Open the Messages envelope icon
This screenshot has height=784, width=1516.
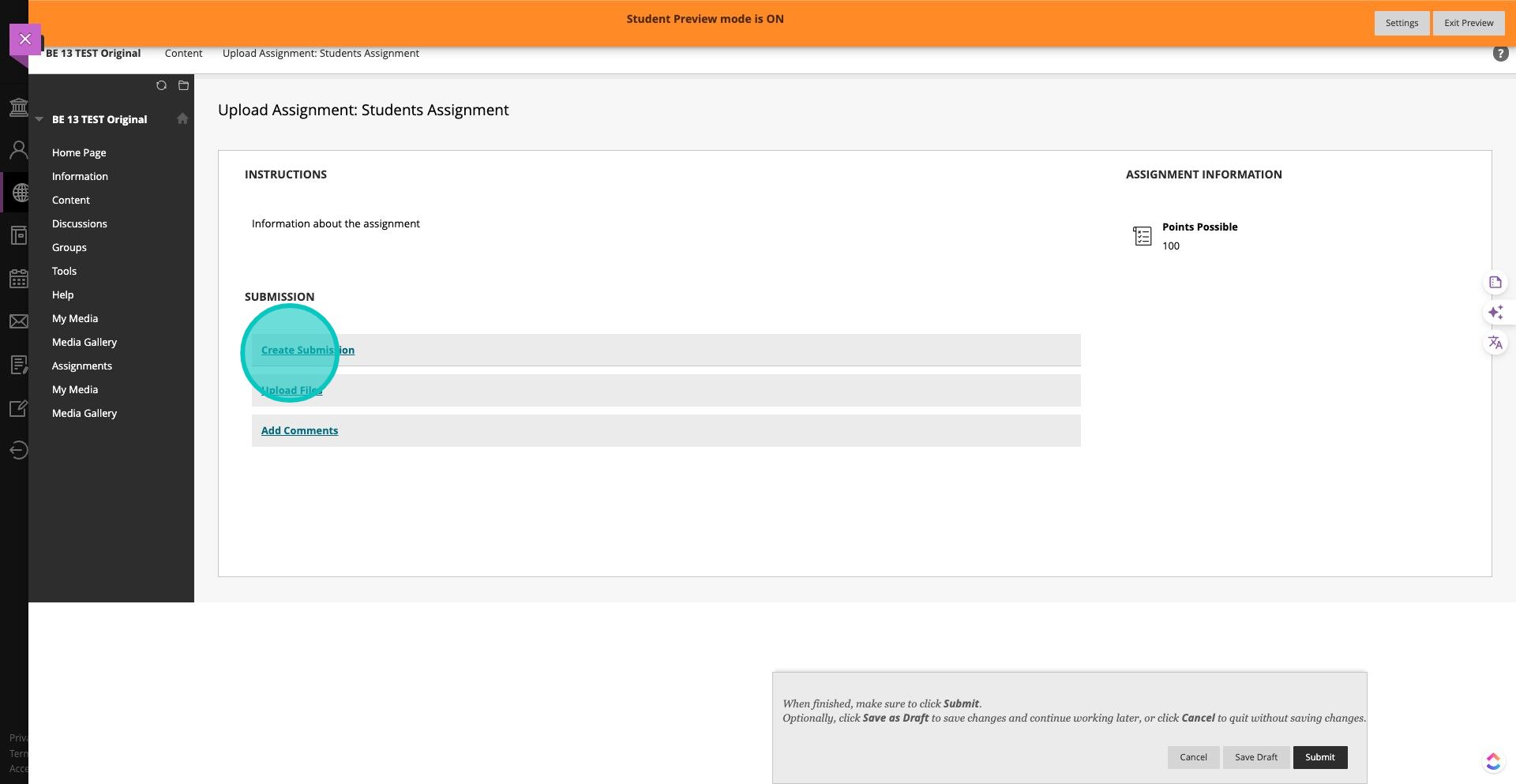pyautogui.click(x=18, y=321)
